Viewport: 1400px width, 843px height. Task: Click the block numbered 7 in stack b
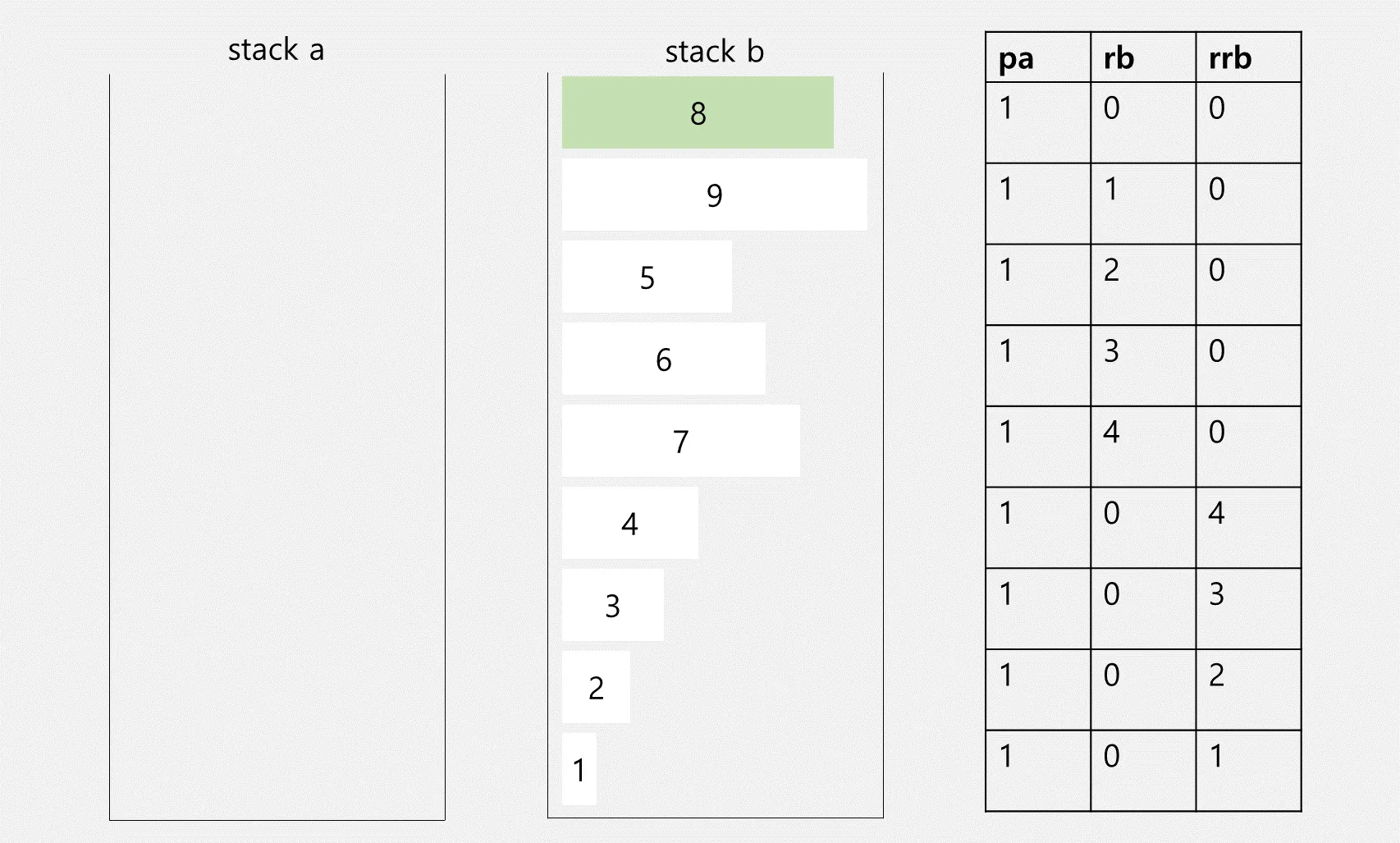(680, 441)
